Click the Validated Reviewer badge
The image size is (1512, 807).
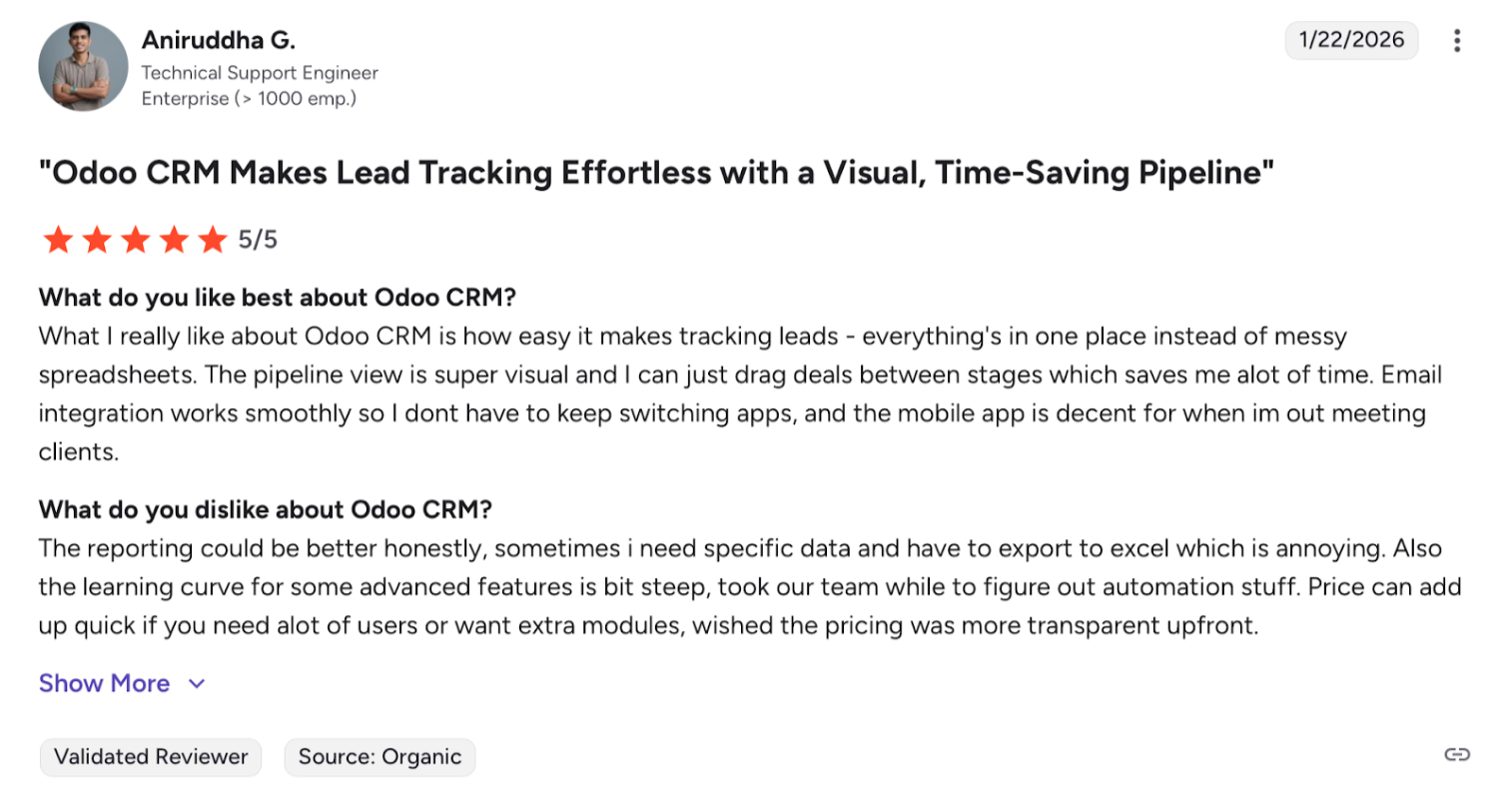click(151, 757)
